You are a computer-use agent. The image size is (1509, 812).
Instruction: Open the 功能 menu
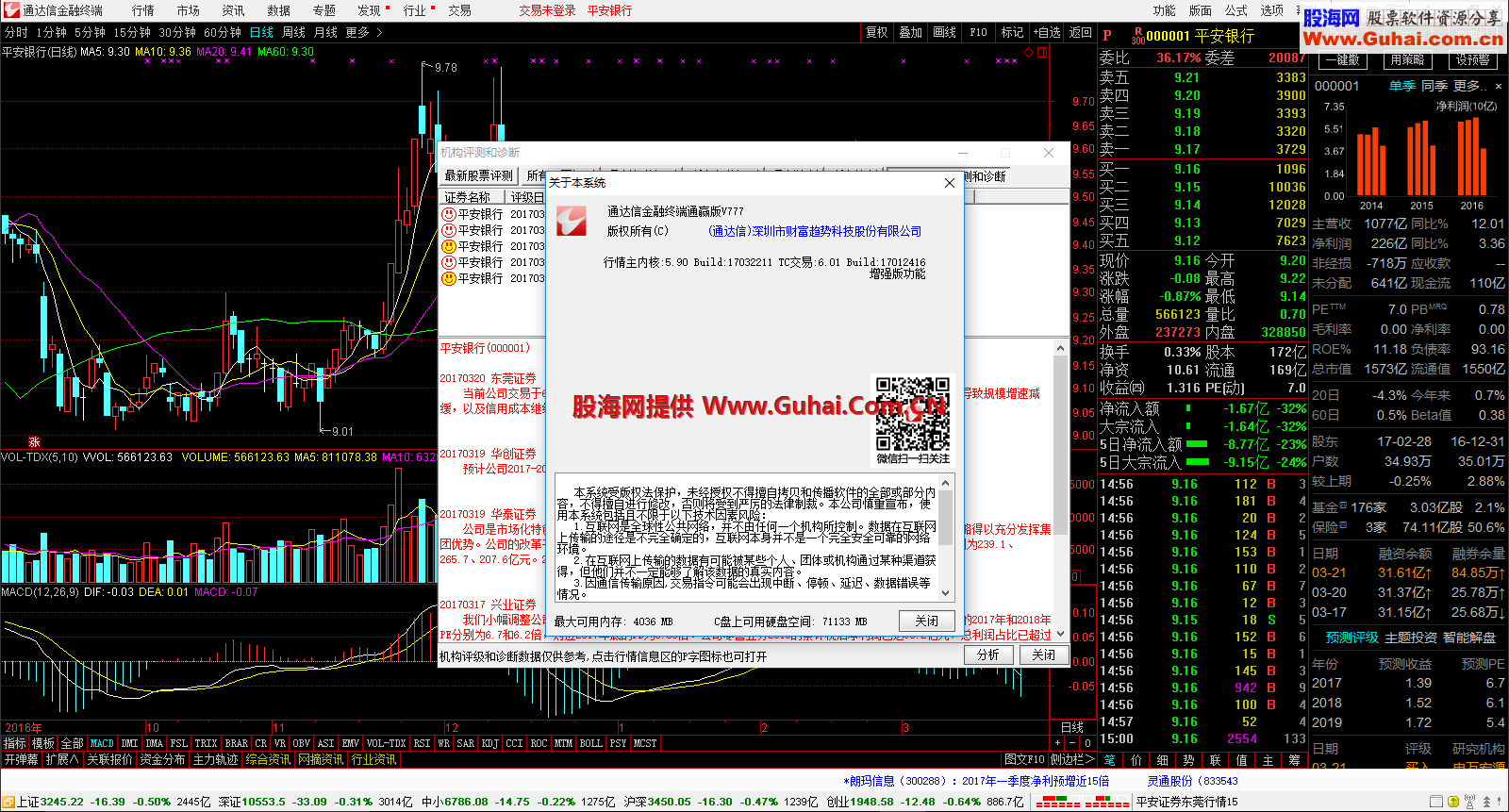point(1165,10)
